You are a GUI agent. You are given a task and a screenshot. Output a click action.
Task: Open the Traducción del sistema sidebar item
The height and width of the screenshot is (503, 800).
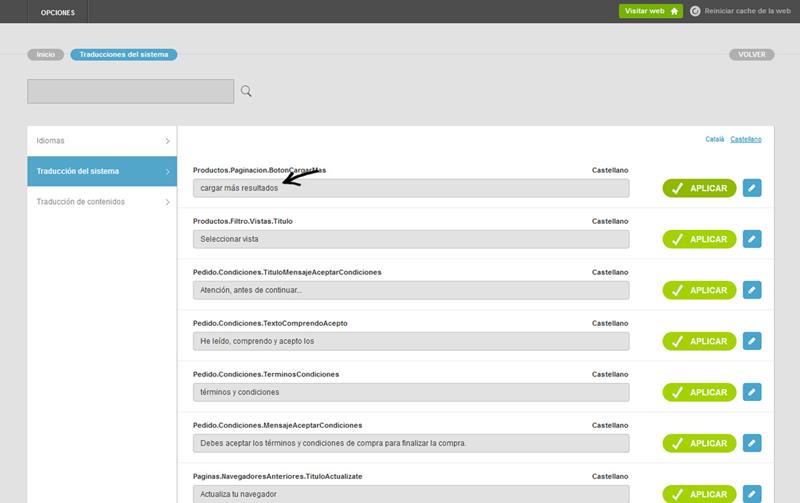tap(102, 171)
